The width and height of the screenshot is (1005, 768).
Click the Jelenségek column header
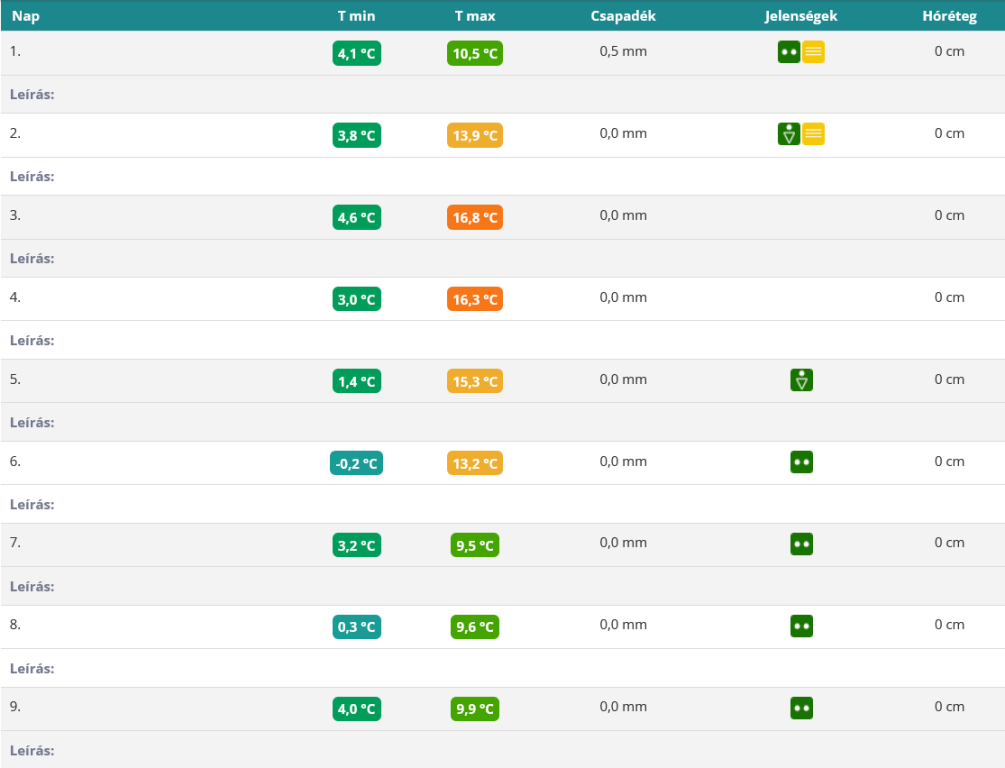[x=801, y=16]
